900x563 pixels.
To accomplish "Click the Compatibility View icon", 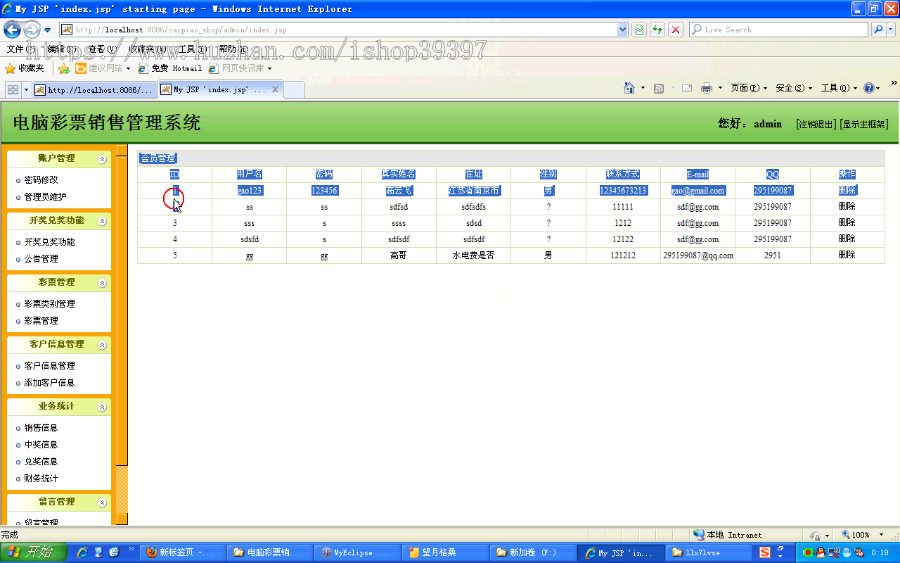I will tap(639, 30).
